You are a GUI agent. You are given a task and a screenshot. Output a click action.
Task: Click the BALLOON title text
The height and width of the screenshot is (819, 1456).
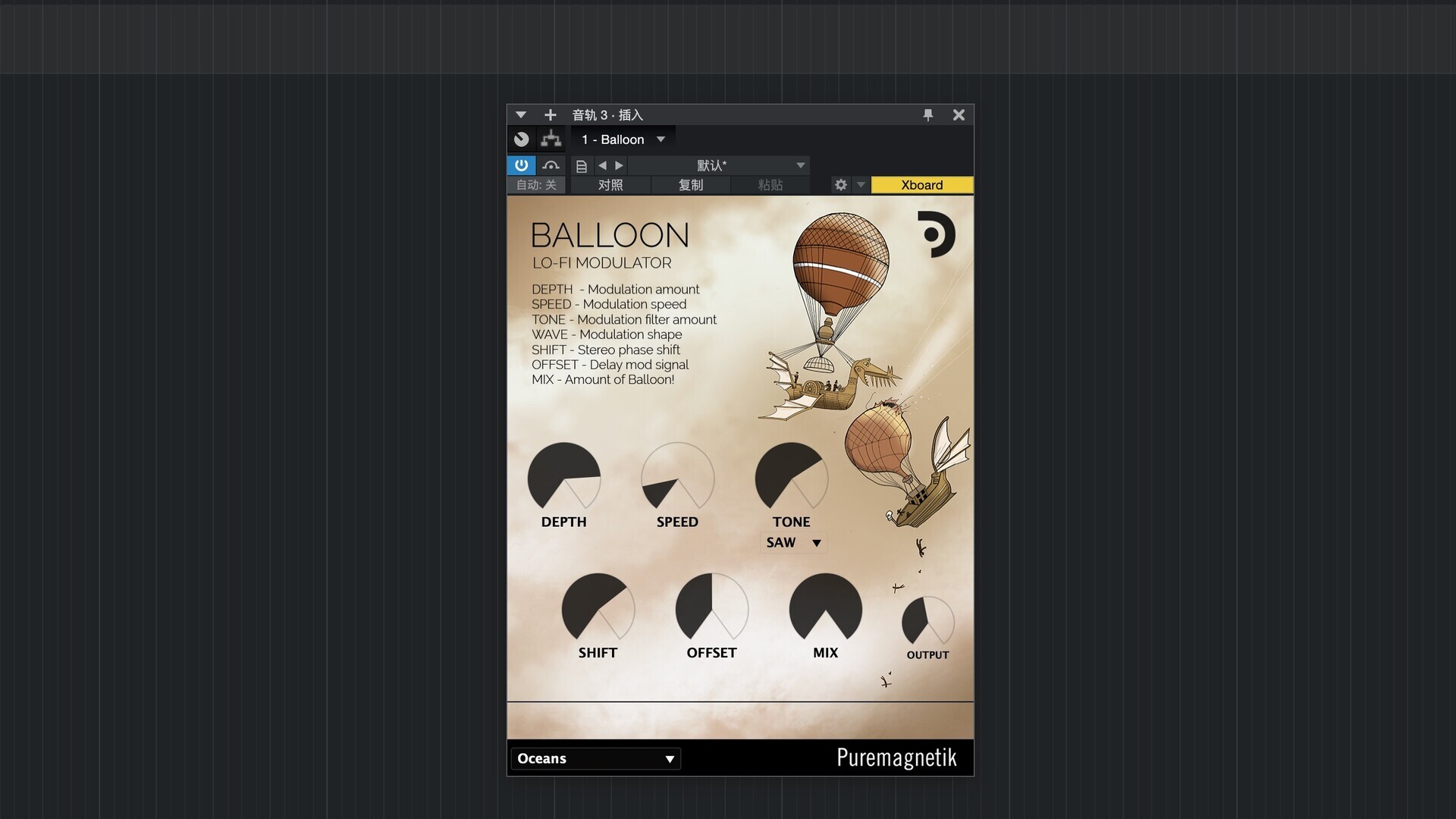[x=610, y=235]
